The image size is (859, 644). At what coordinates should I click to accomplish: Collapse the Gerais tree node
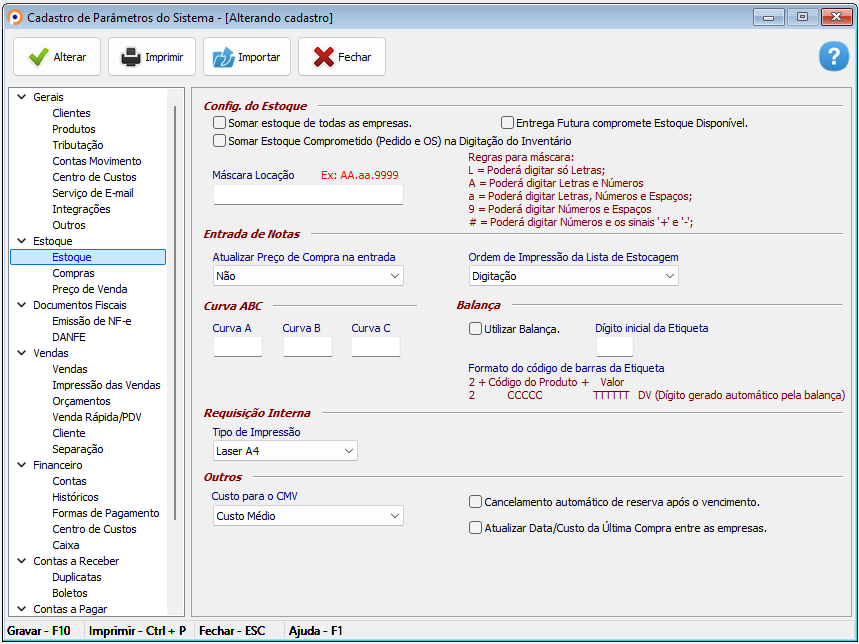tap(20, 97)
